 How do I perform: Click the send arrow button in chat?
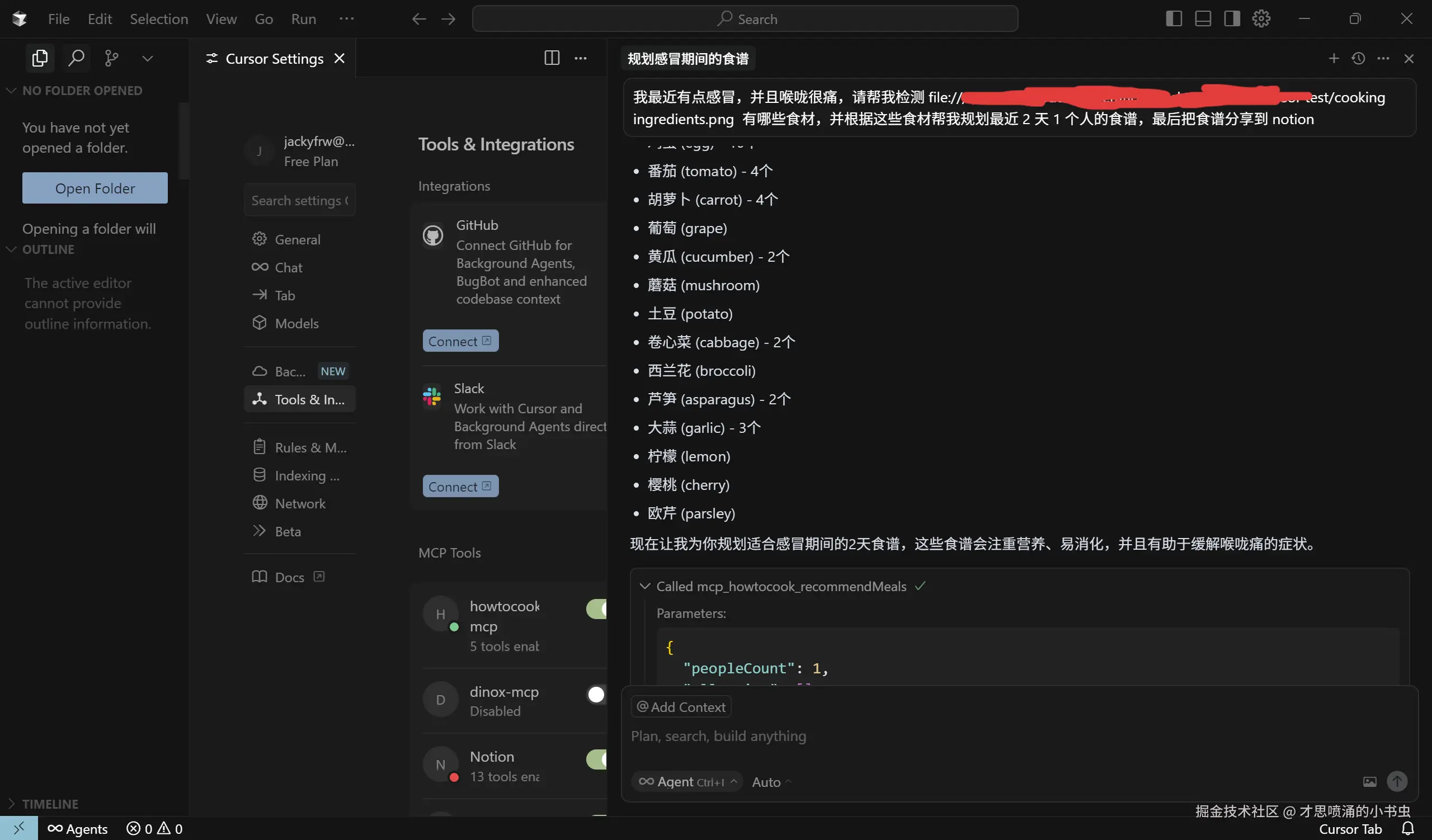coord(1397,781)
